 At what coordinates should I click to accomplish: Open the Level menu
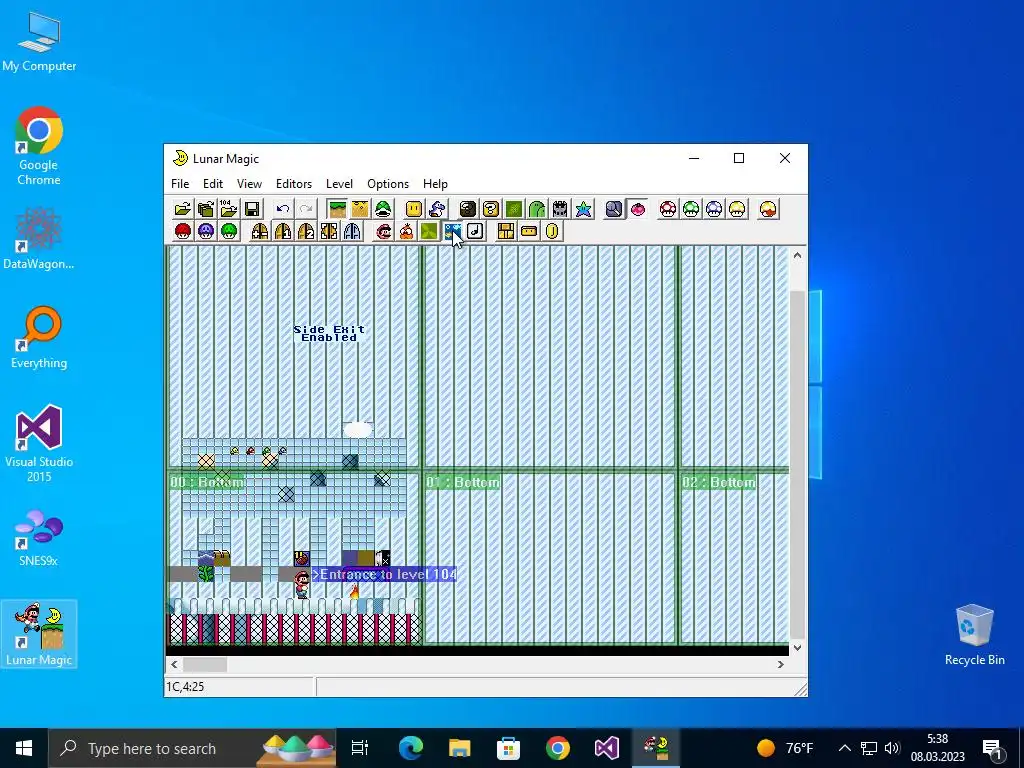[x=340, y=184]
